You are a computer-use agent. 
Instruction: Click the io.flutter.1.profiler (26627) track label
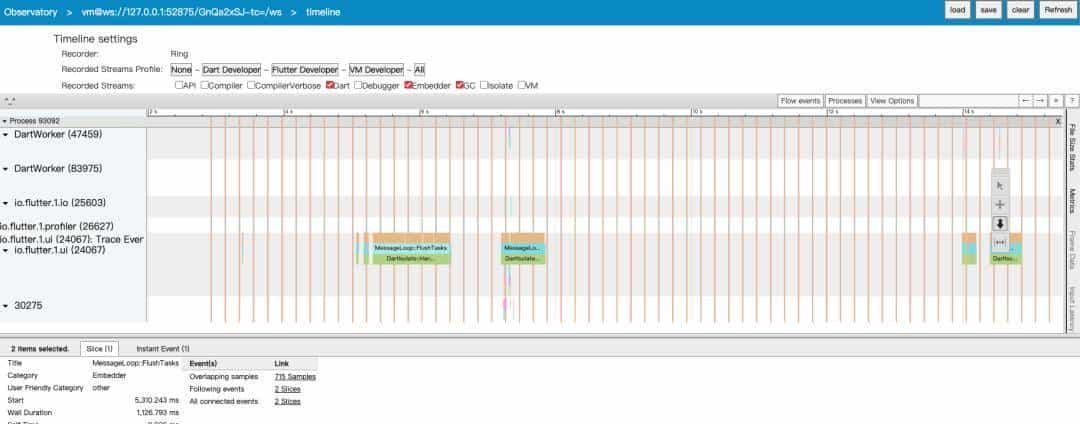(x=56, y=226)
